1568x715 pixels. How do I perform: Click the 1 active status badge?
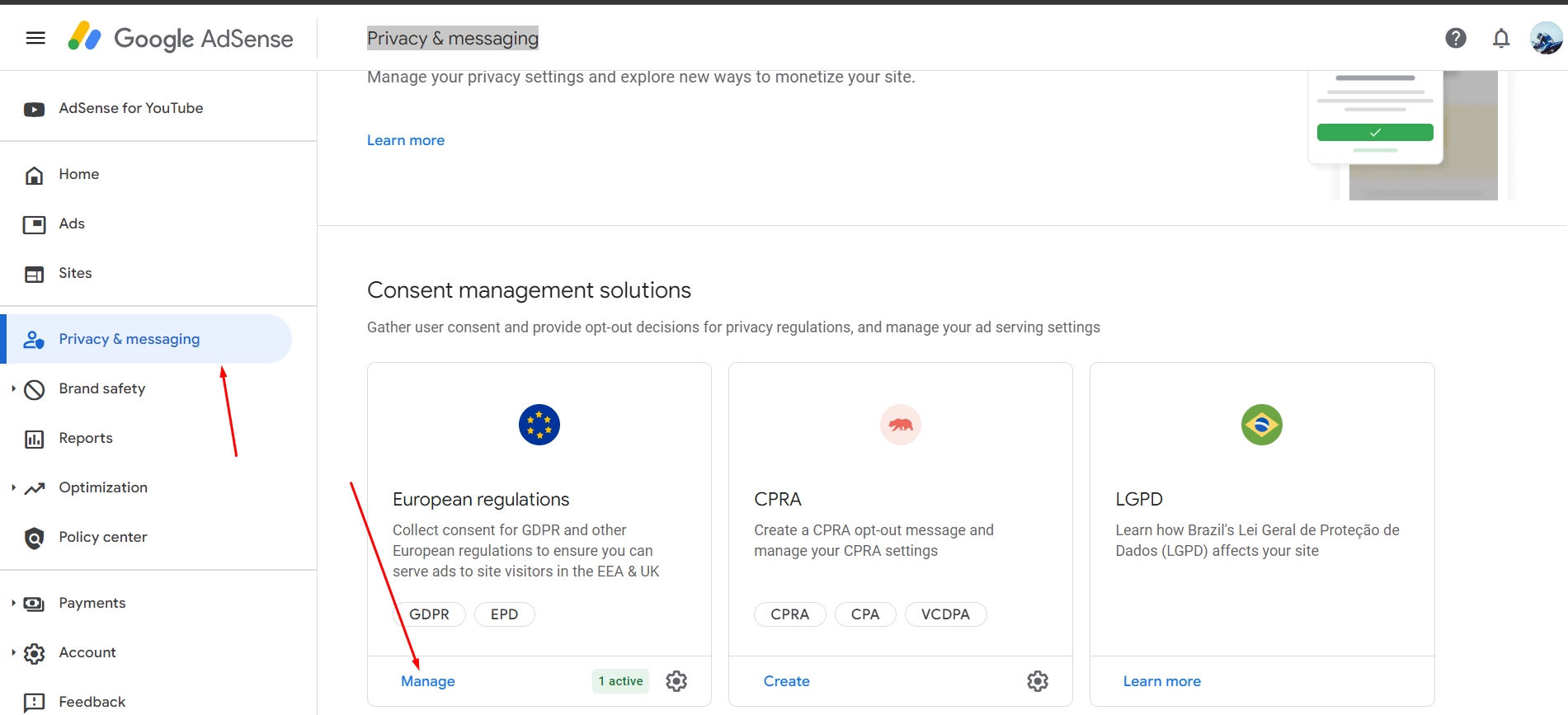pyautogui.click(x=620, y=681)
